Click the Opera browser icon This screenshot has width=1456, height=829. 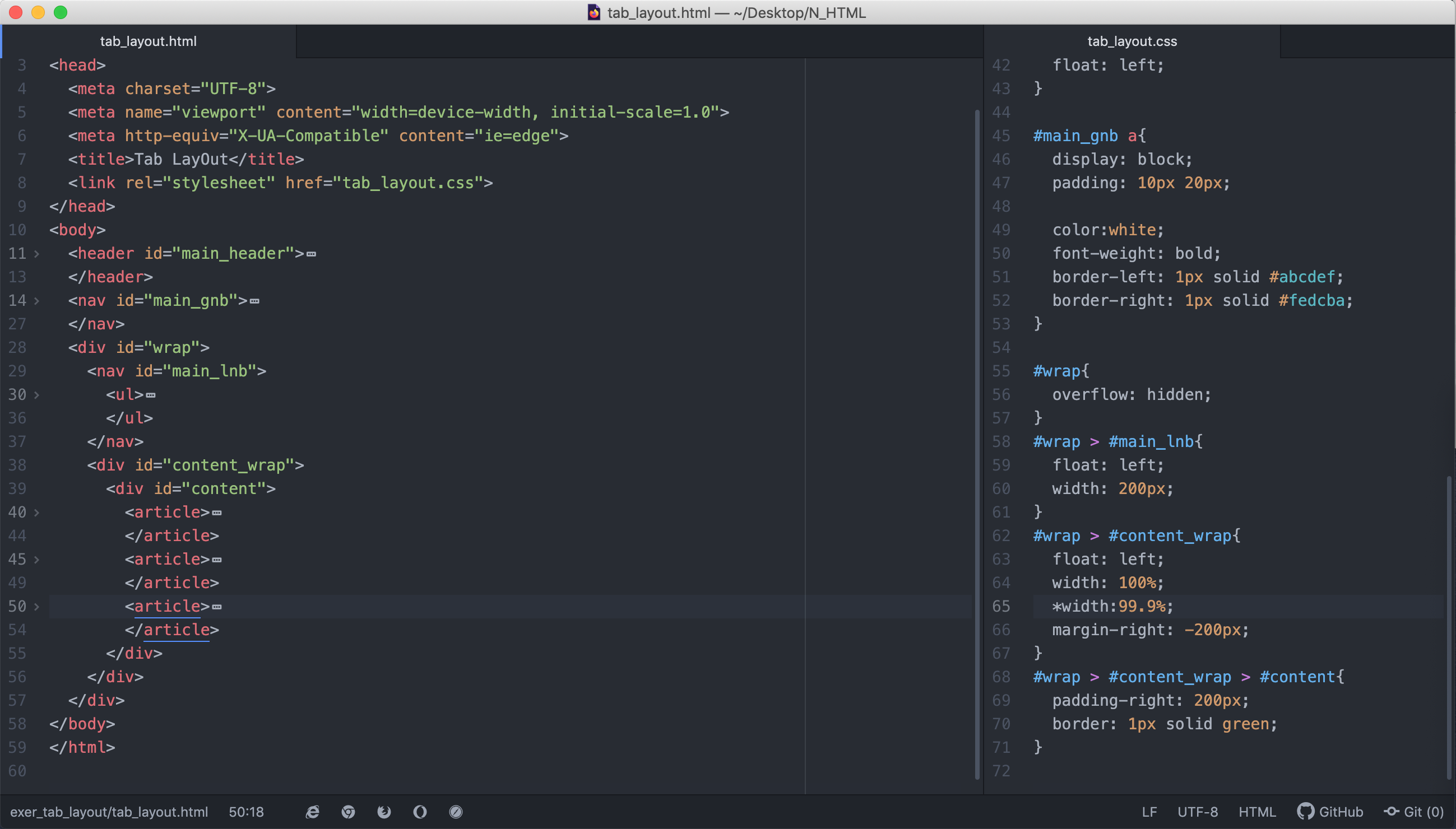tap(420, 812)
